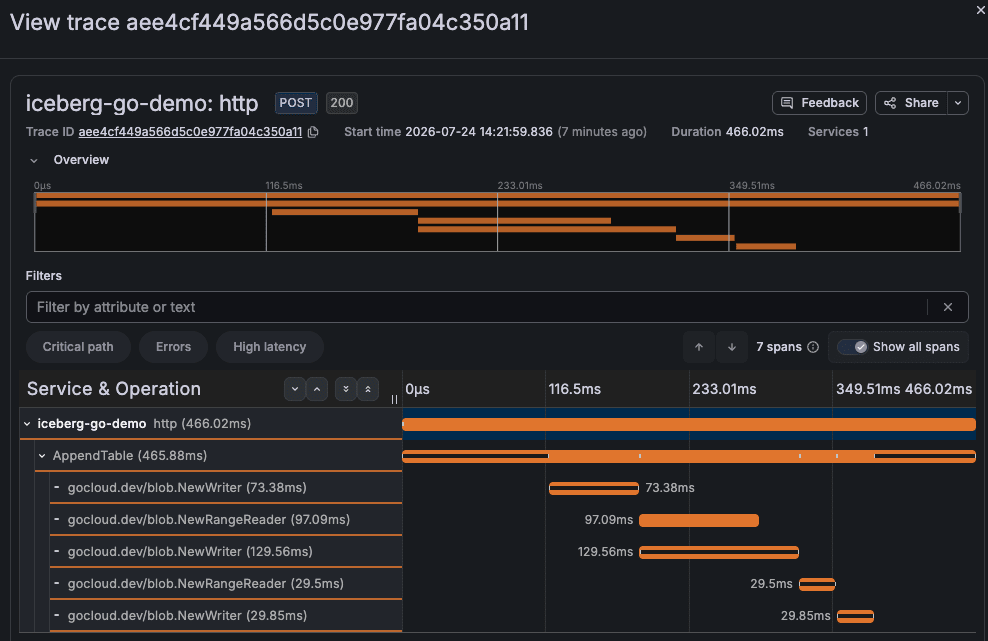988x641 pixels.
Task: Collapse the iceberg-go-demo http span
Action: (27, 424)
